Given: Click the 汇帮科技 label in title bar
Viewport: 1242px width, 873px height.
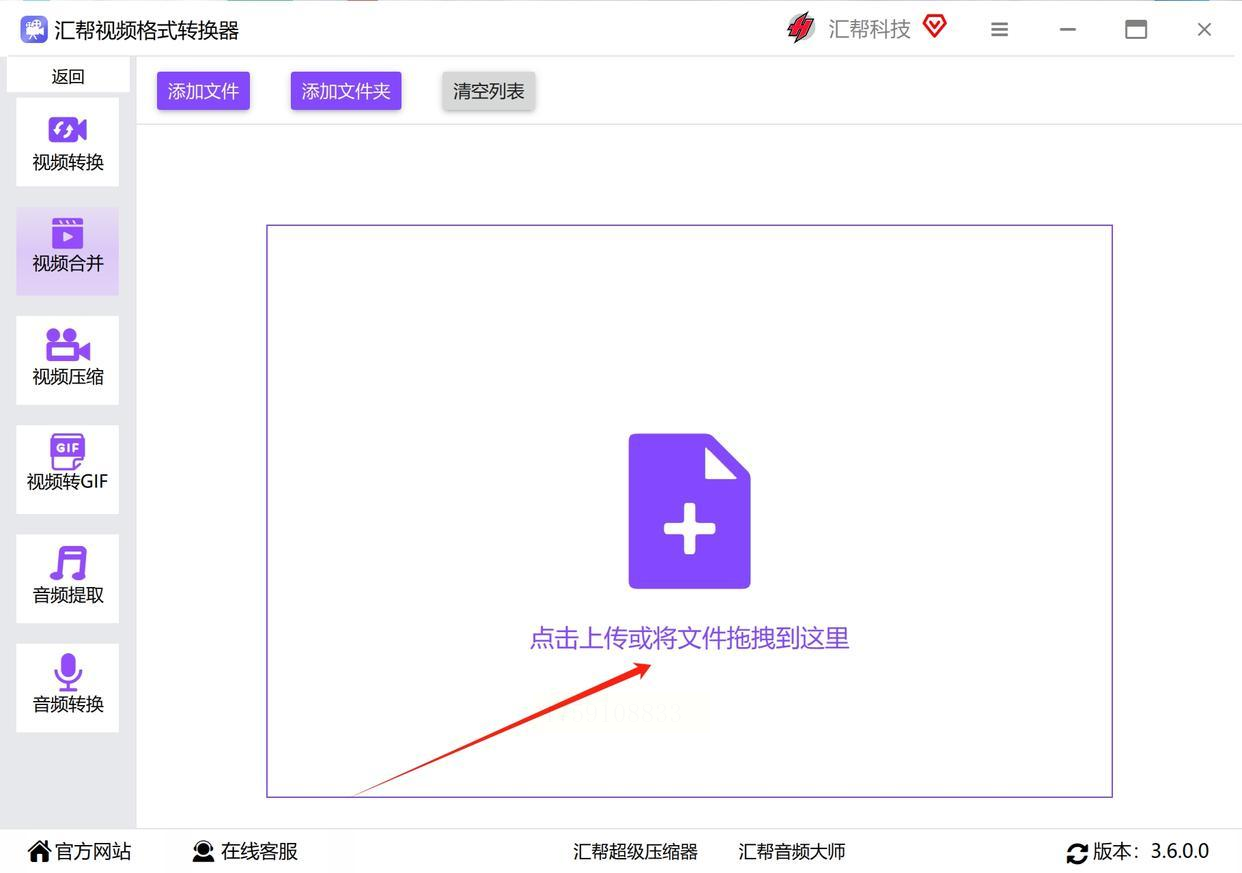Looking at the screenshot, I should [x=869, y=30].
